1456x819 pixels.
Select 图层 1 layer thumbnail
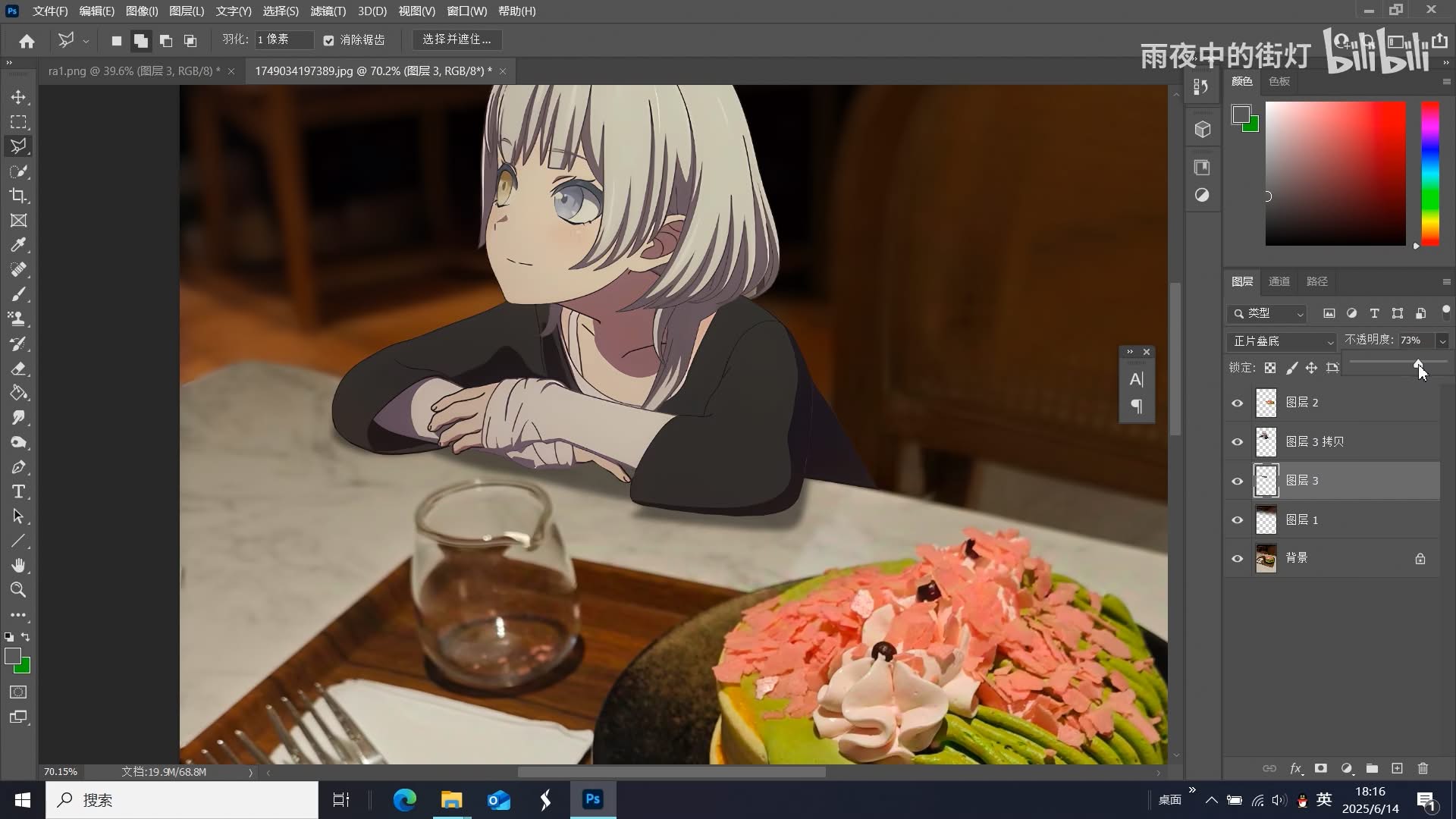(x=1266, y=520)
